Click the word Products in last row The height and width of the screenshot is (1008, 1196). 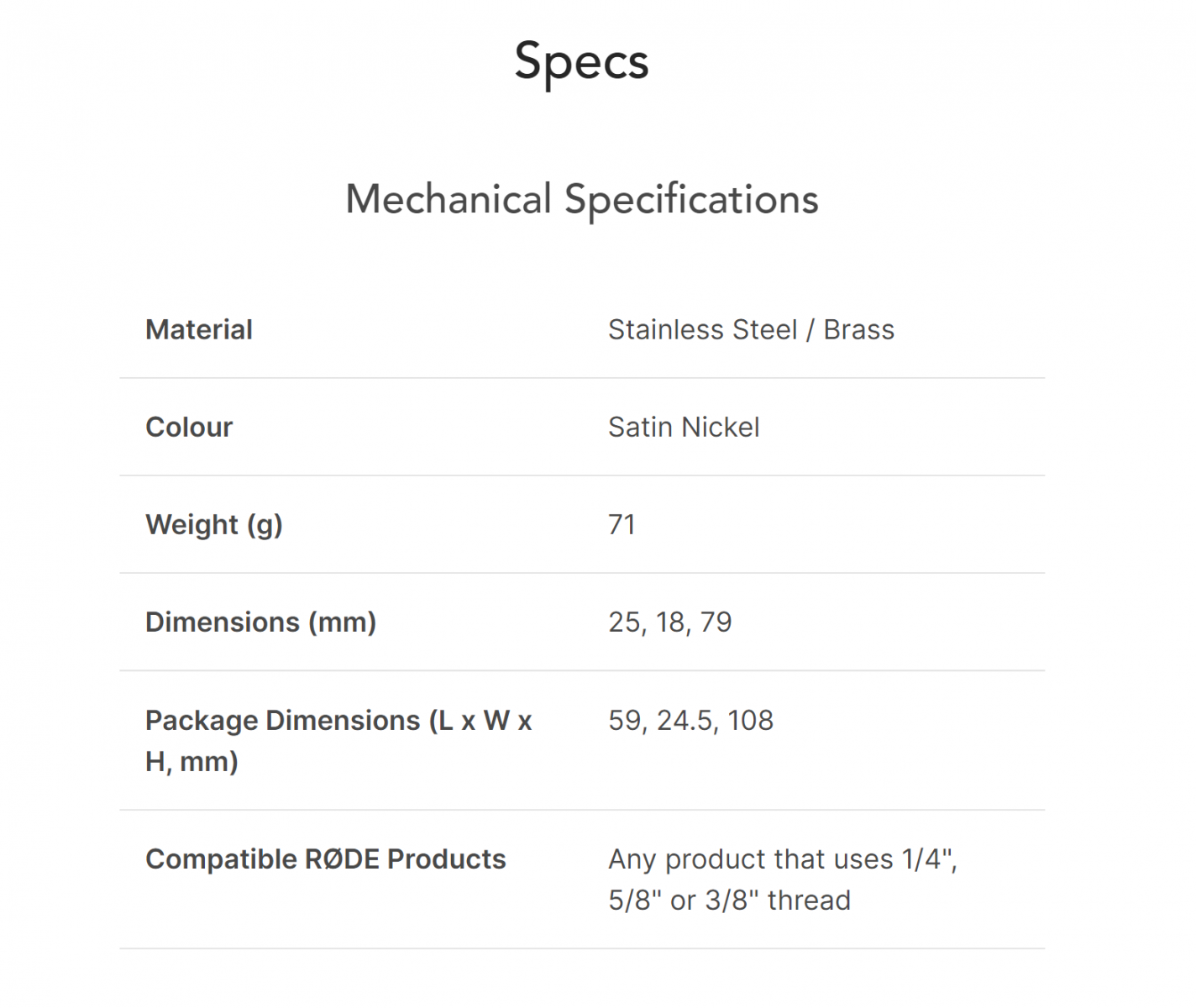(x=447, y=858)
